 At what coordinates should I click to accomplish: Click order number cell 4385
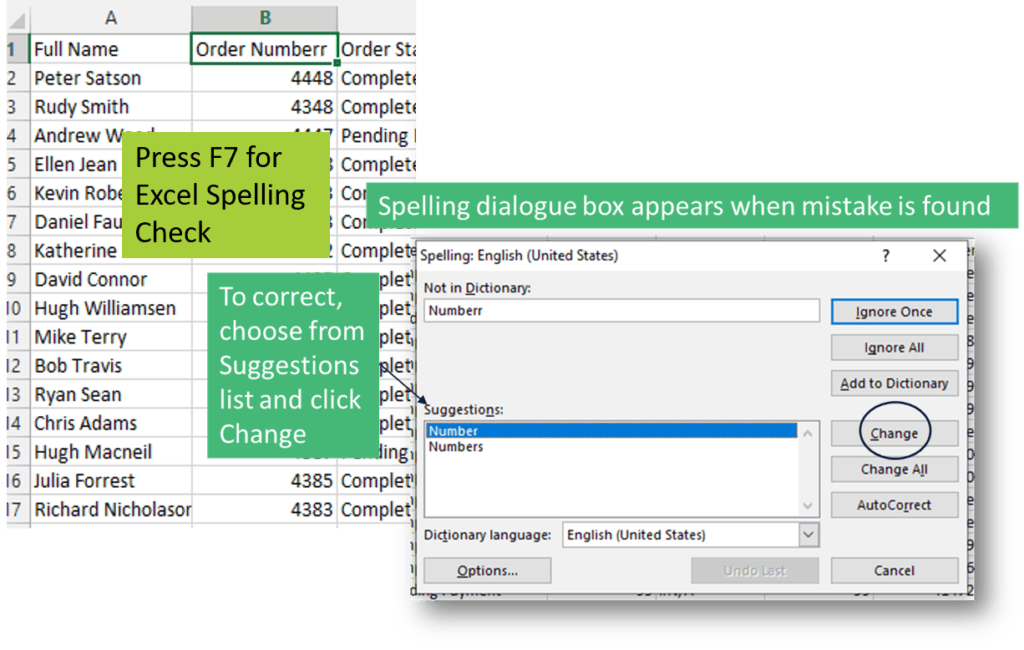tap(264, 480)
